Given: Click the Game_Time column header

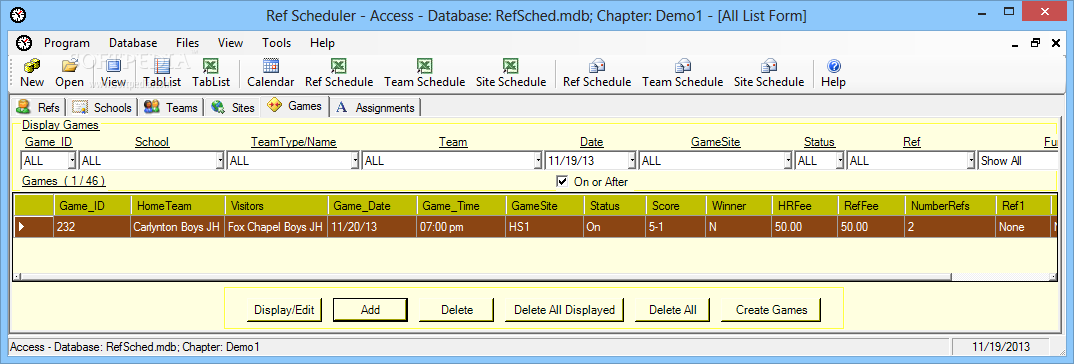Looking at the screenshot, I should (461, 206).
